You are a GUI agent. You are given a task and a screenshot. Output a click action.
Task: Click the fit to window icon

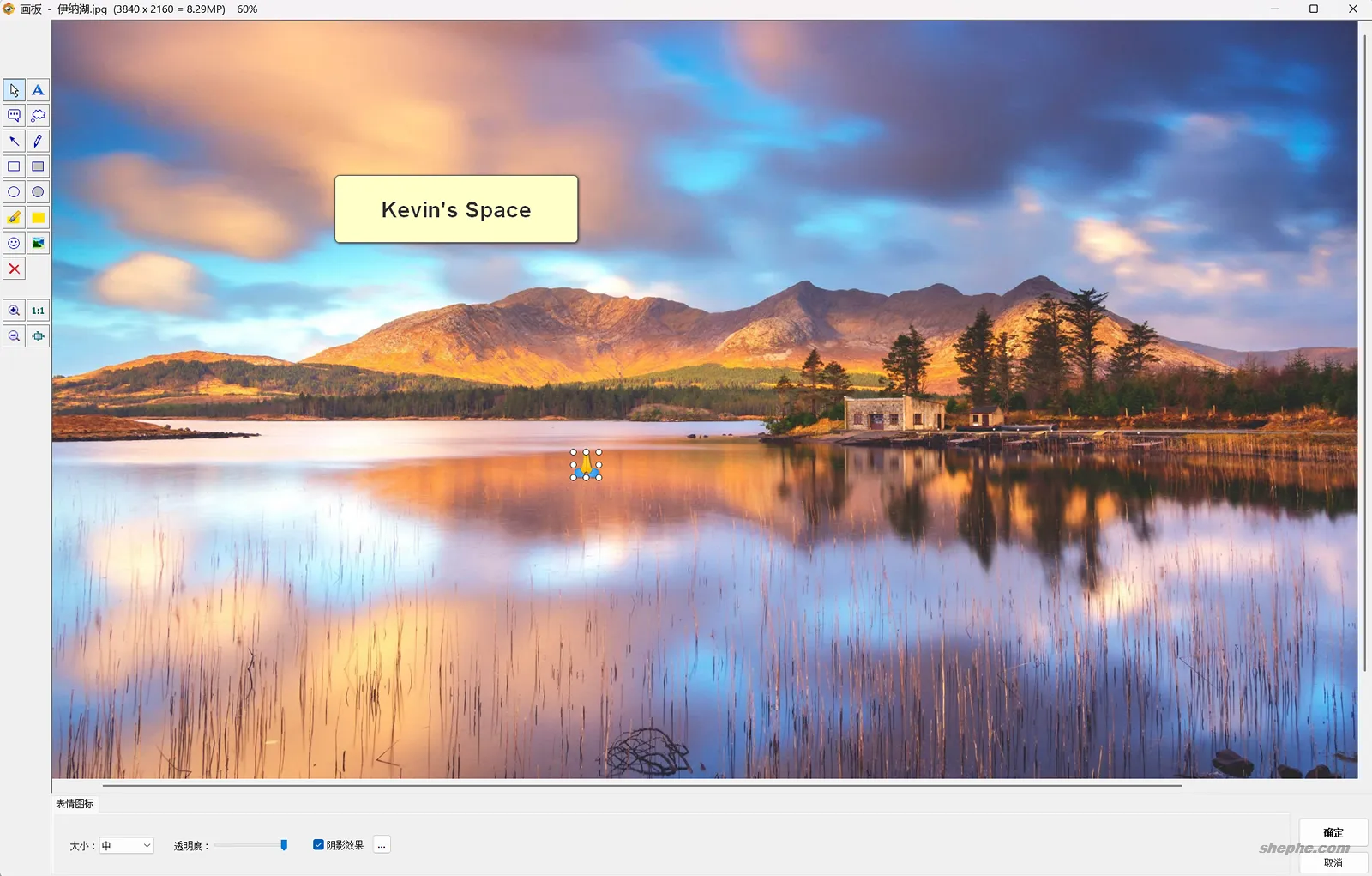37,335
